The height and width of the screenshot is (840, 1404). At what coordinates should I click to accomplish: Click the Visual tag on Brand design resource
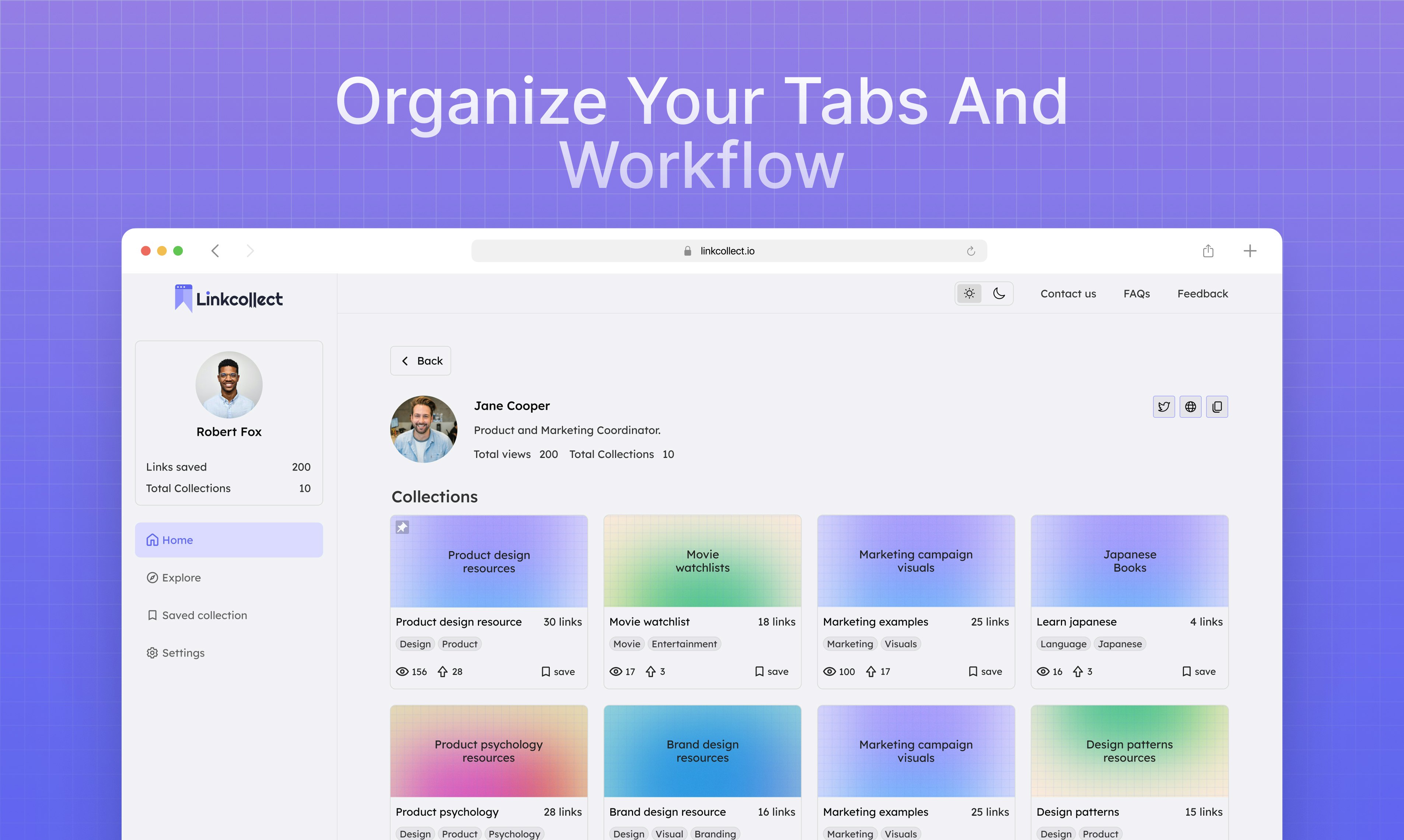click(669, 834)
